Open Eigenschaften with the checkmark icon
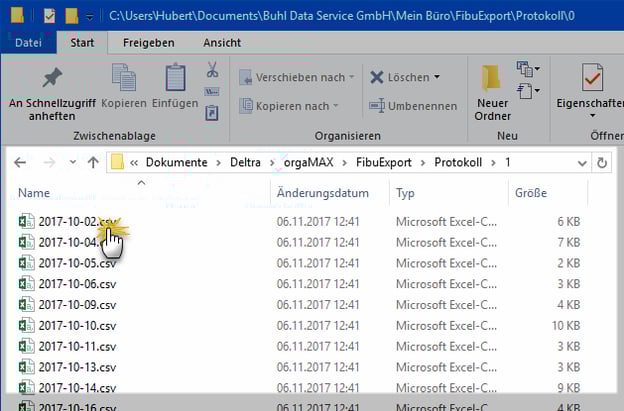The image size is (624, 411). (x=592, y=80)
